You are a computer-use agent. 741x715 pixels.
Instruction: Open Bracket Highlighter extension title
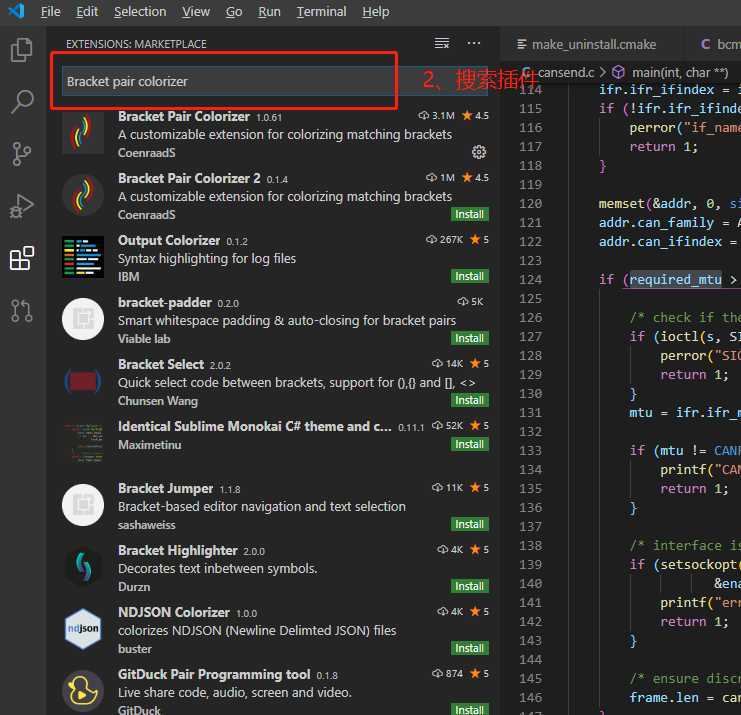177,550
